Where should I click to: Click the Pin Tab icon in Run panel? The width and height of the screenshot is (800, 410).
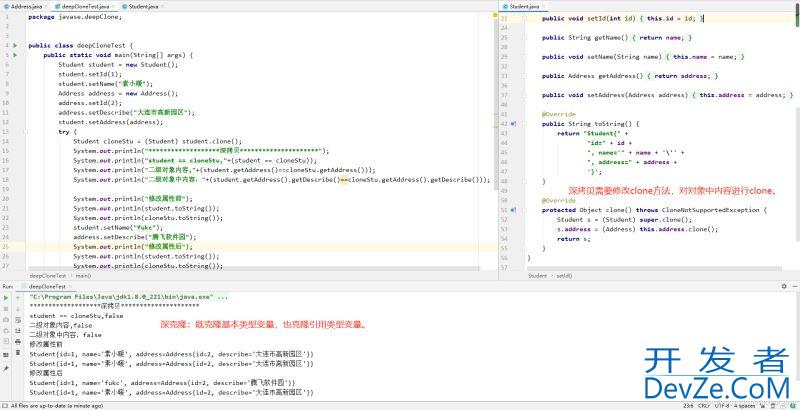[6, 368]
